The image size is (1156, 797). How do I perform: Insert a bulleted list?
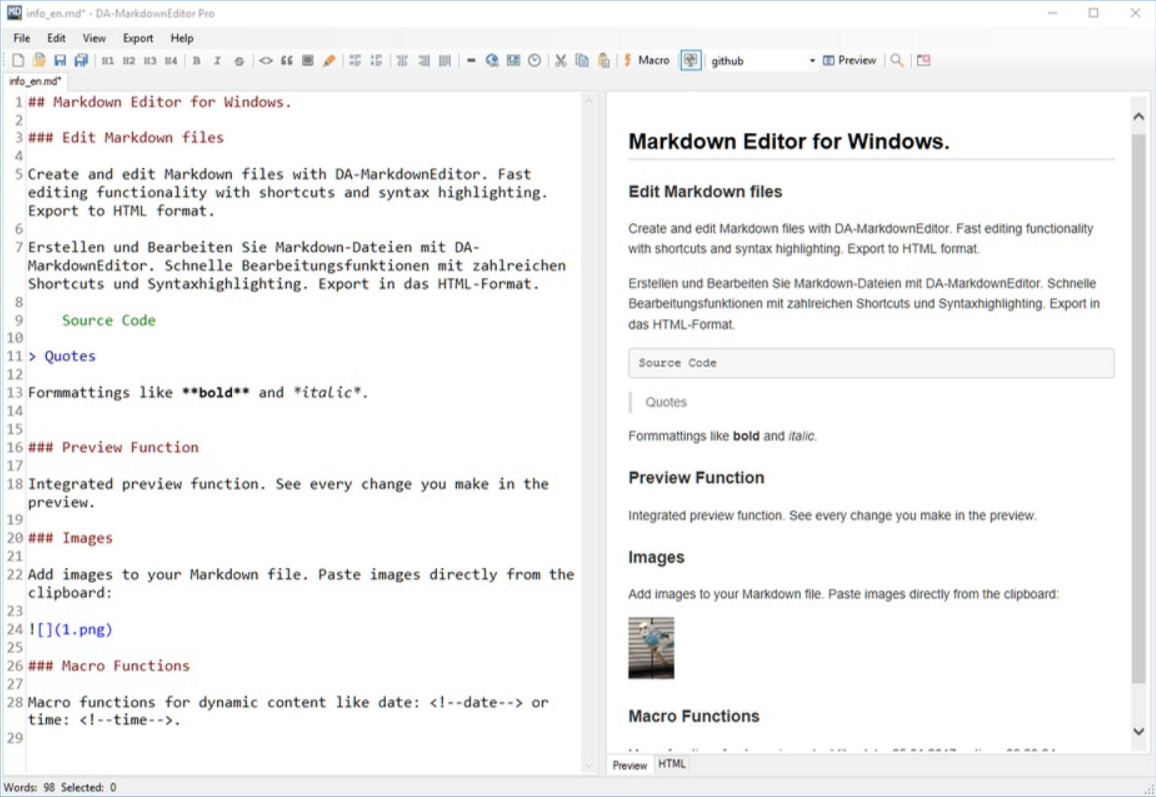coord(355,60)
